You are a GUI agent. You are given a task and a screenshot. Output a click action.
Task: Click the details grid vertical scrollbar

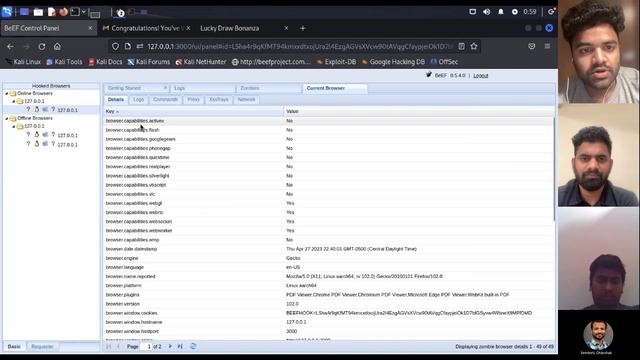tap(554, 169)
